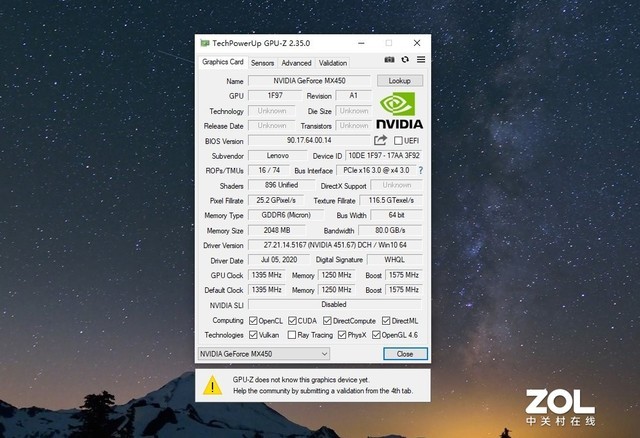Click the Bandwidth field 80.0 GB/s
This screenshot has height=438, width=640.
pos(390,230)
